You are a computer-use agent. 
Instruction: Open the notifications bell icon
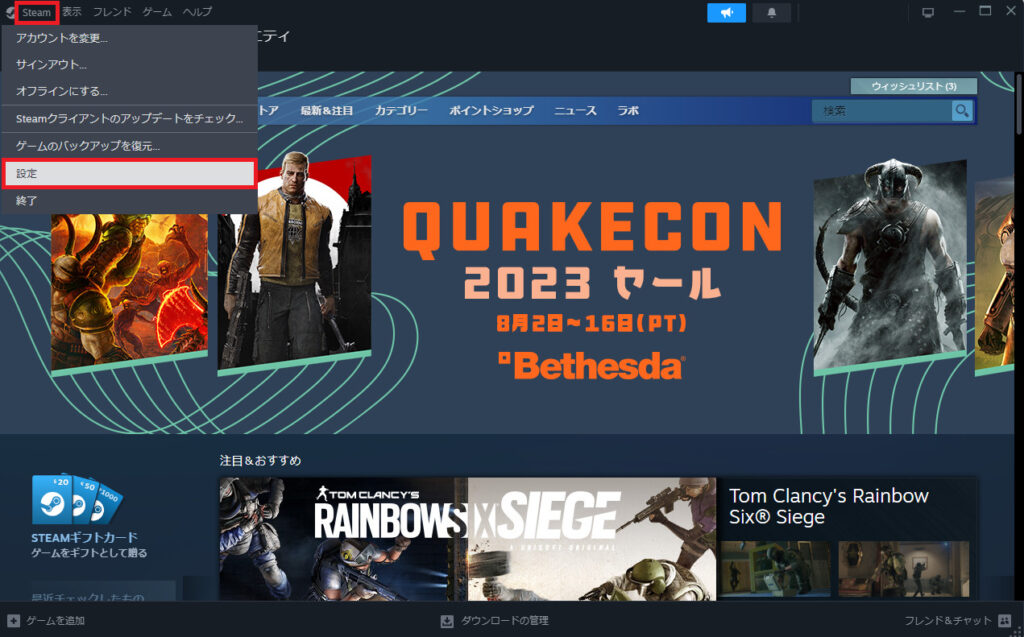(x=771, y=12)
